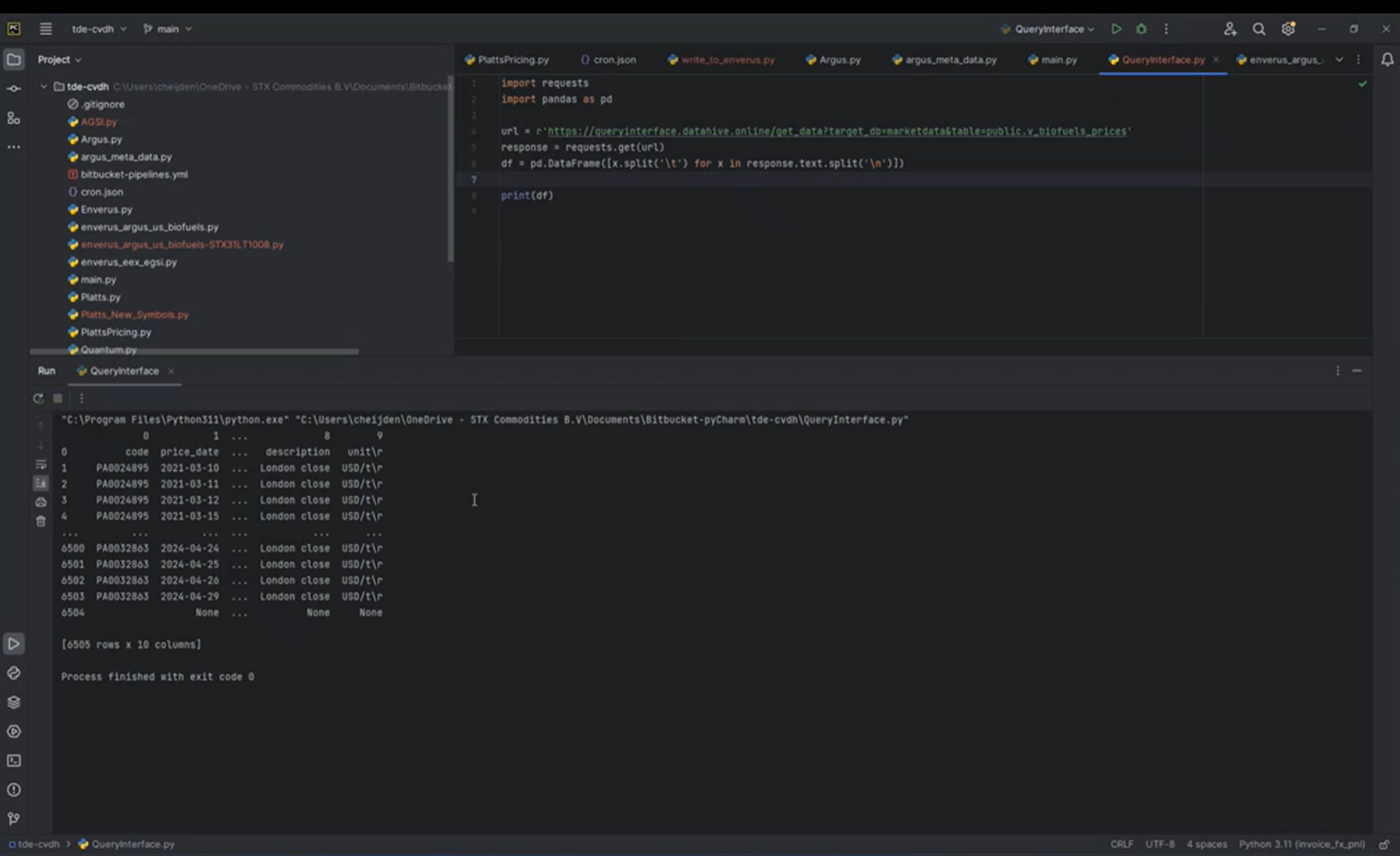1400x856 pixels.
Task: Open the Project tool window icon
Action: (13, 59)
